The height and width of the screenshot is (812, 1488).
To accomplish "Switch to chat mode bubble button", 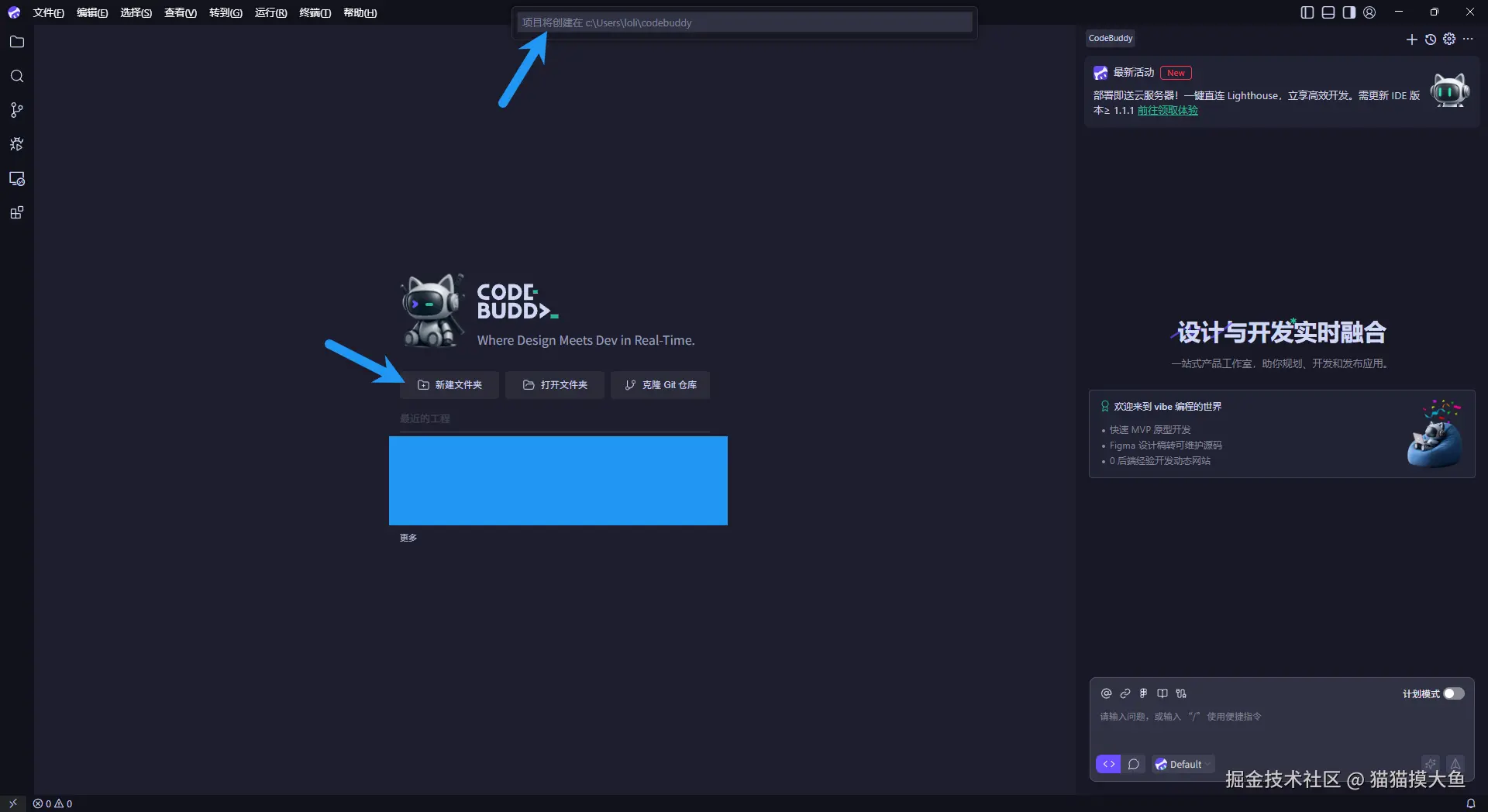I will click(x=1133, y=764).
